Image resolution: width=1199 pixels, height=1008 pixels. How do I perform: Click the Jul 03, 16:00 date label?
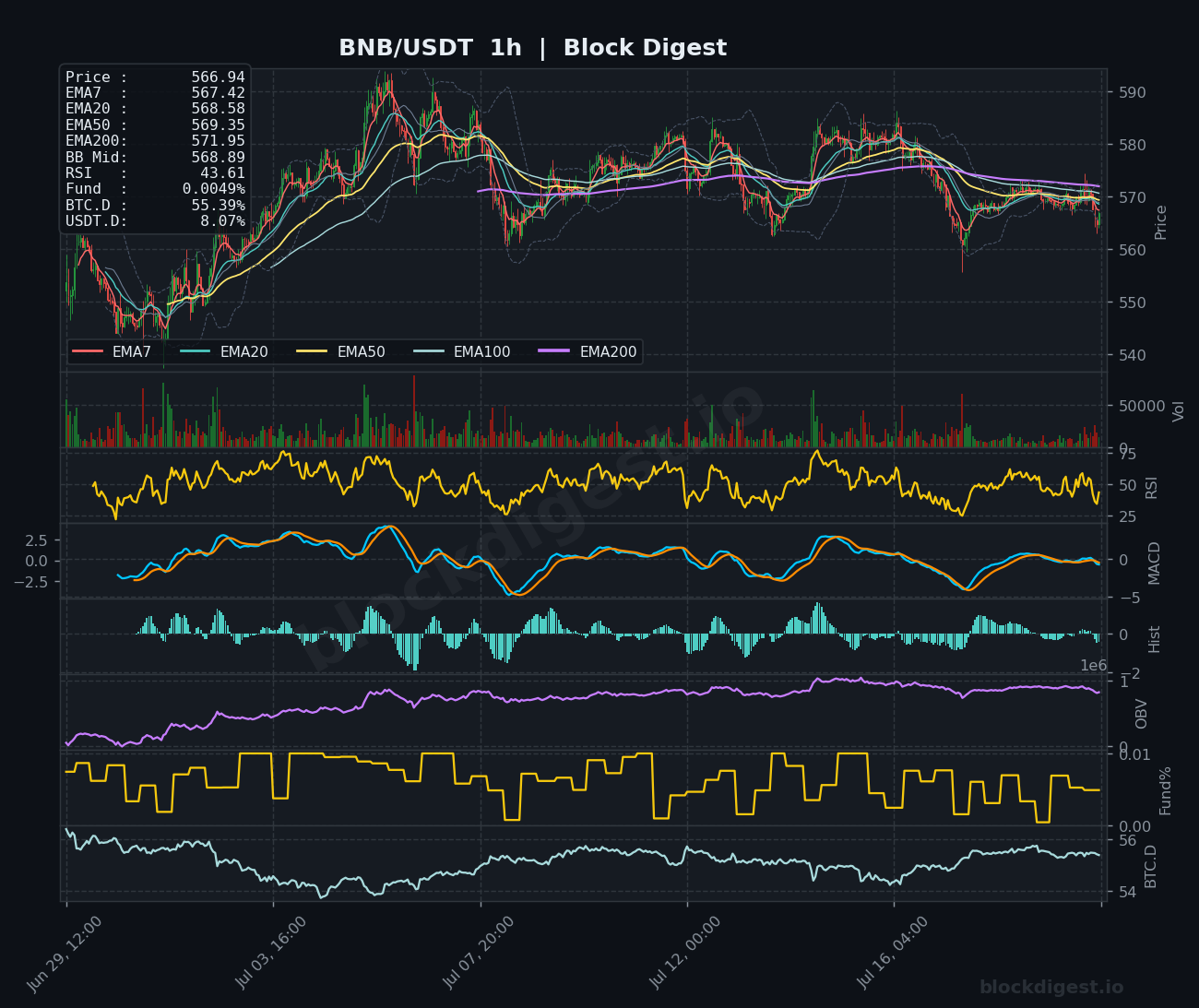click(x=270, y=953)
